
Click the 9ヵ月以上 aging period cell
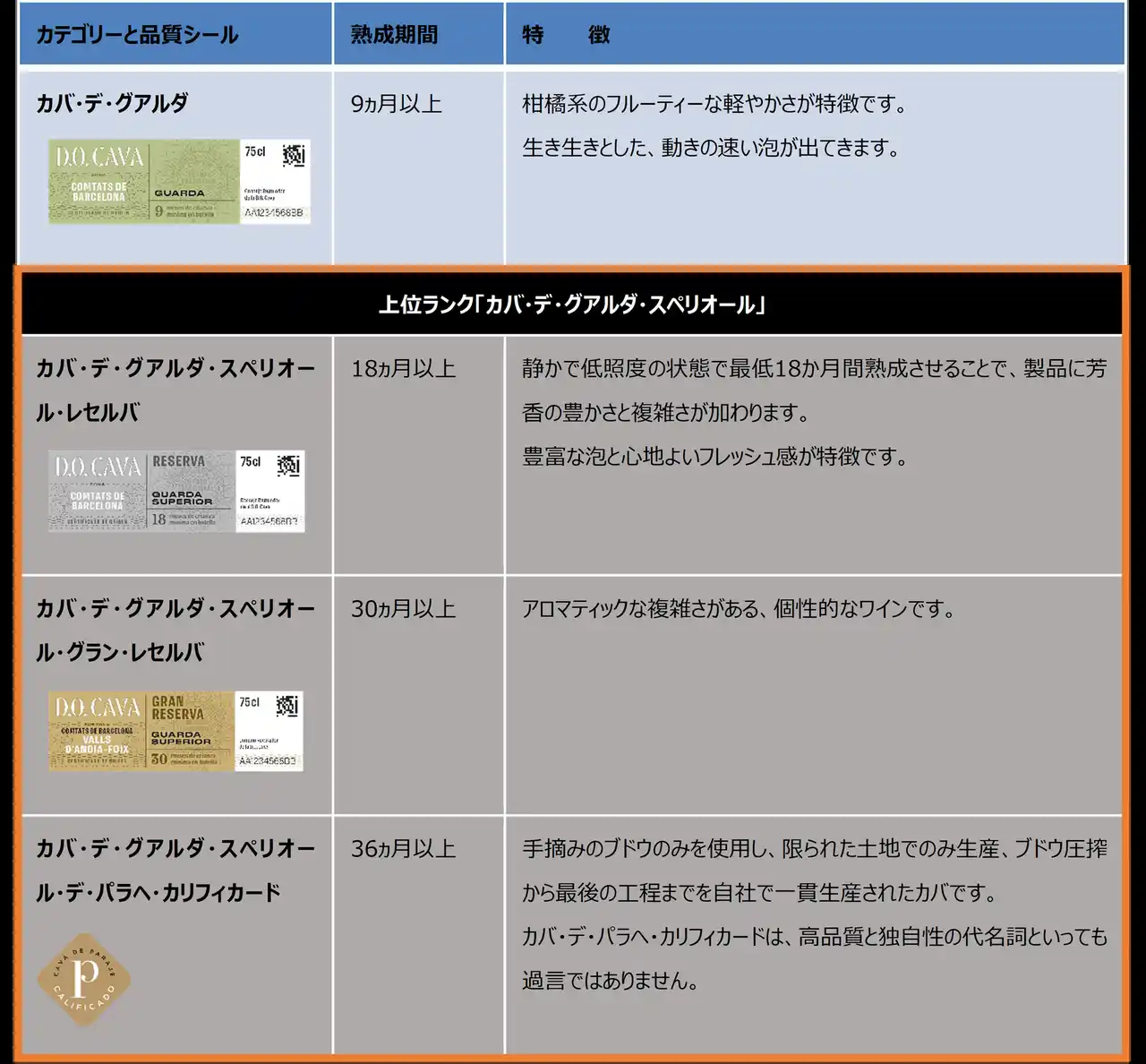pyautogui.click(x=396, y=104)
